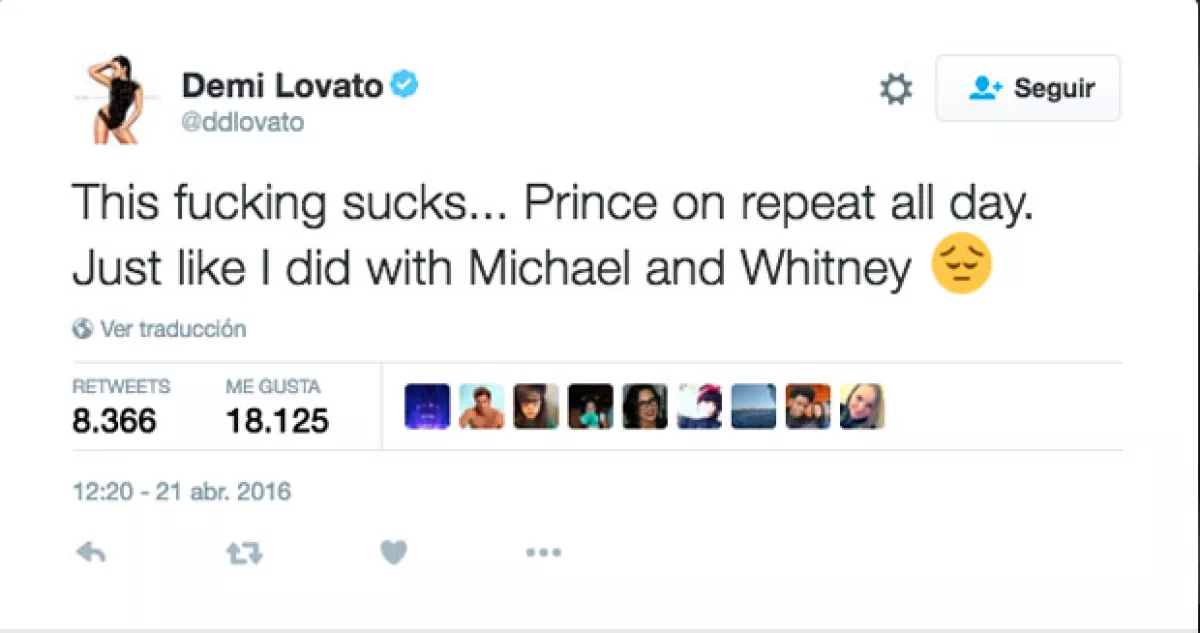This screenshot has height=633, width=1200.
Task: View the 8.366 retweets list
Action: click(114, 420)
